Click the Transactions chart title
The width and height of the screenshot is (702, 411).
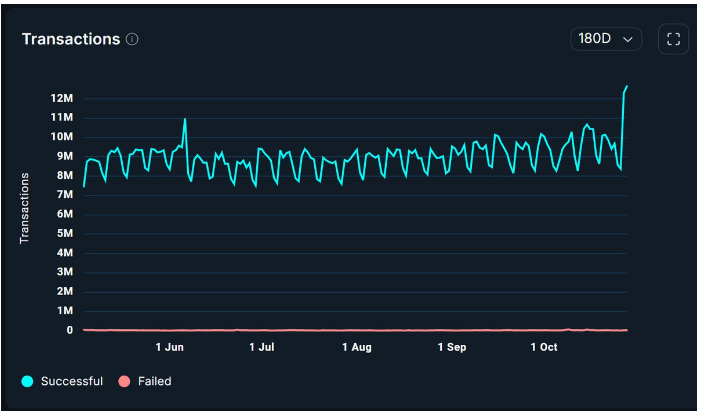click(x=70, y=39)
